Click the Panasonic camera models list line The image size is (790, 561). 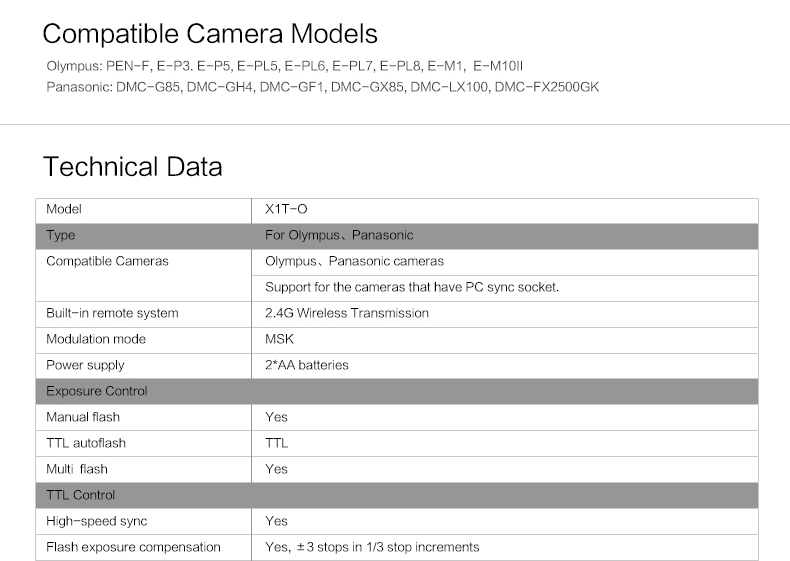(323, 86)
